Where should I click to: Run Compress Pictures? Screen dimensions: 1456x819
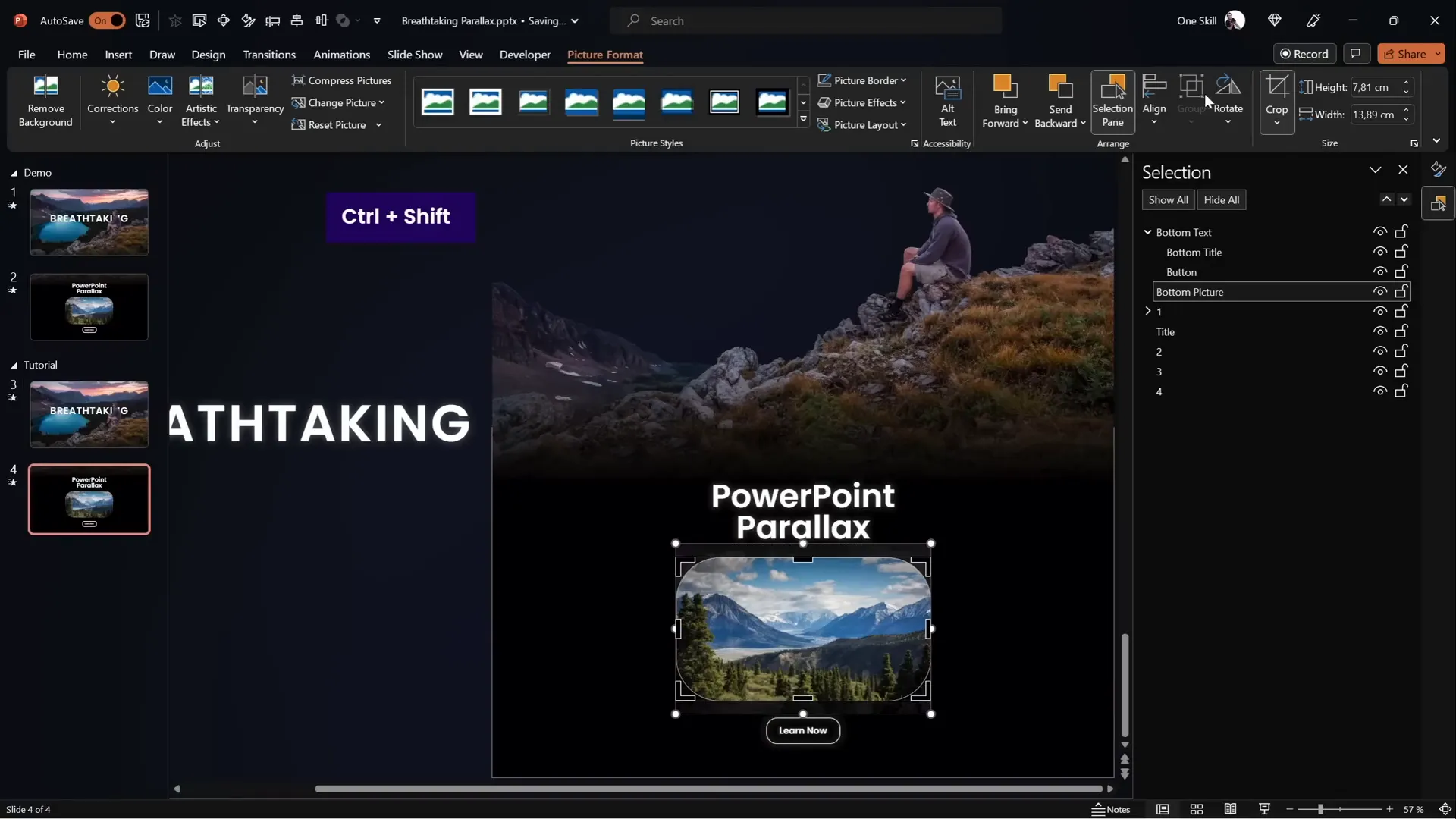(x=342, y=80)
